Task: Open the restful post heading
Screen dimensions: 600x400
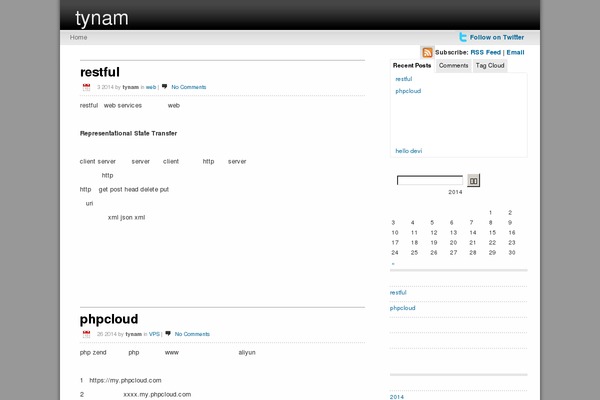Action: point(100,72)
